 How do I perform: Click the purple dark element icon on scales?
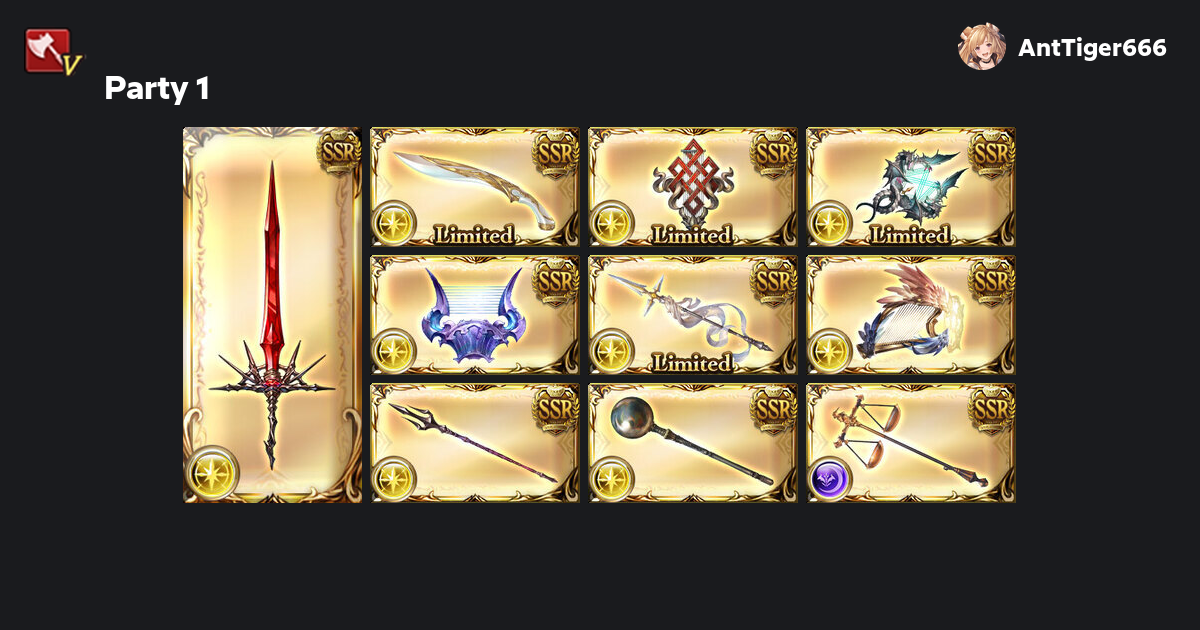tap(831, 479)
